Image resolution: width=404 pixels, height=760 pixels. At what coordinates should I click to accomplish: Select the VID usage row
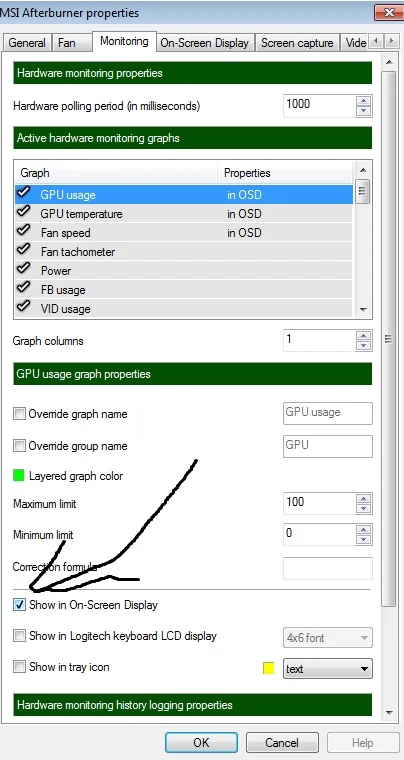click(184, 308)
